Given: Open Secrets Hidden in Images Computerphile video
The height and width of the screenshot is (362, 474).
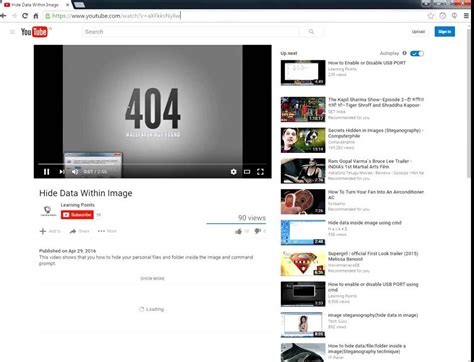Looking at the screenshot, I should 376,133.
